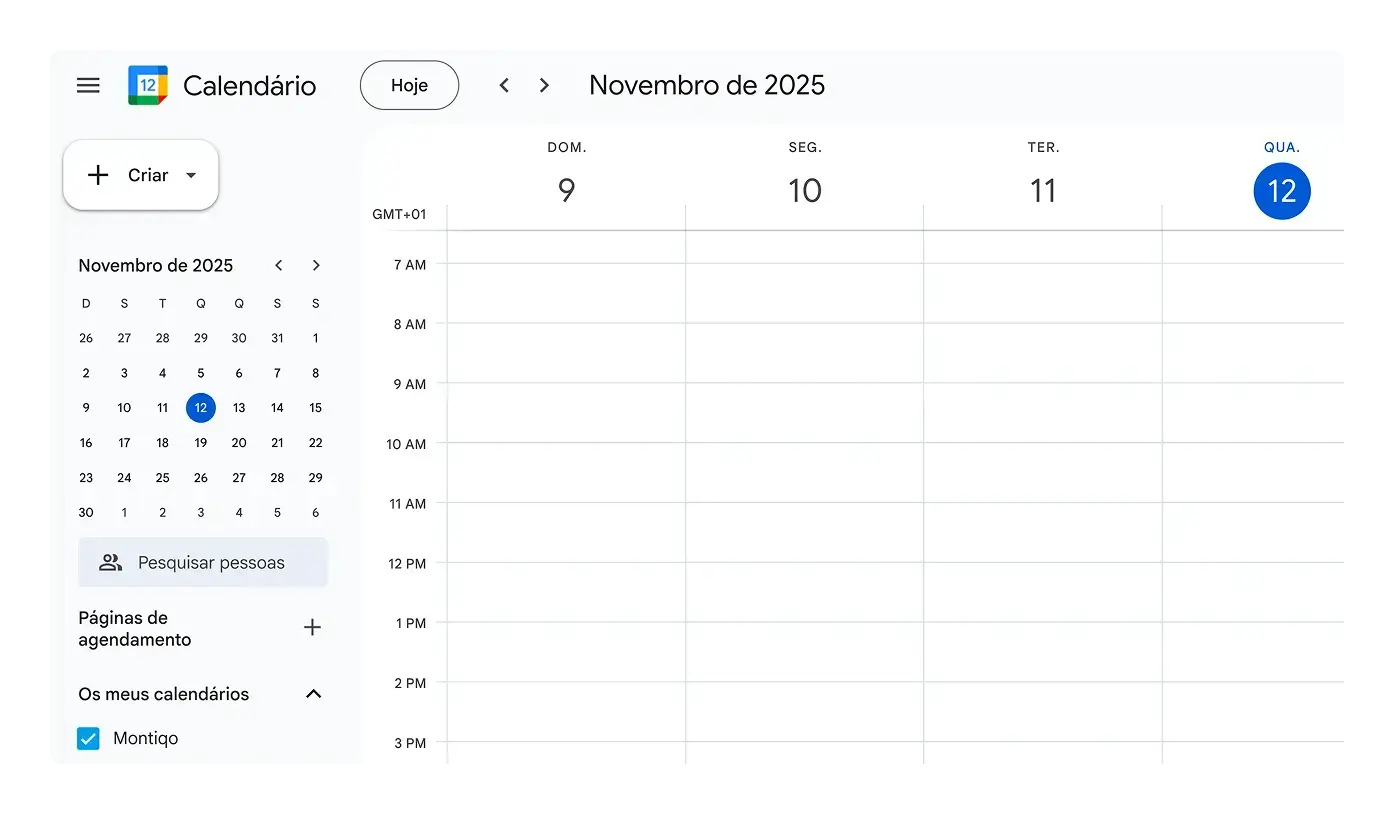Click the Google Calendar logo
The image size is (1394, 814).
(x=146, y=85)
